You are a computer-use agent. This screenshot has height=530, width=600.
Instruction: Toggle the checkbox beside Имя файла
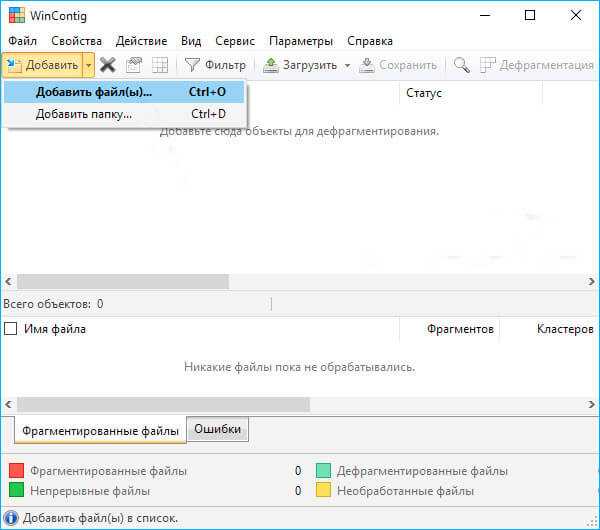coord(10,329)
